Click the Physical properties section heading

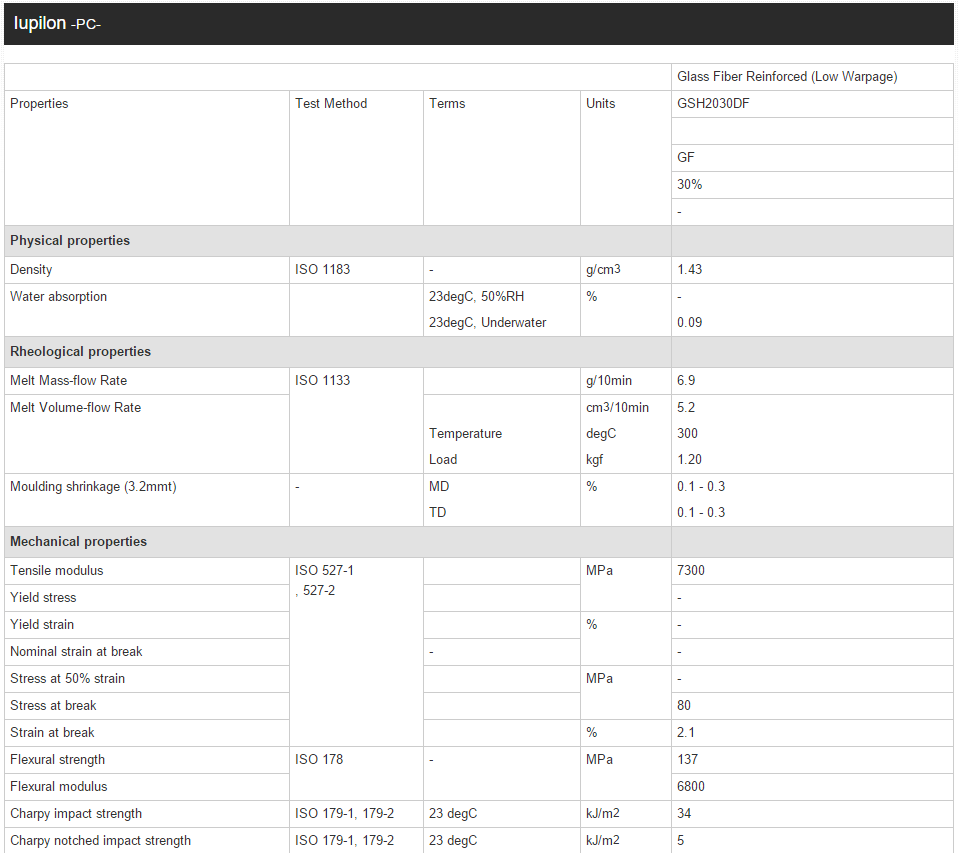point(70,240)
